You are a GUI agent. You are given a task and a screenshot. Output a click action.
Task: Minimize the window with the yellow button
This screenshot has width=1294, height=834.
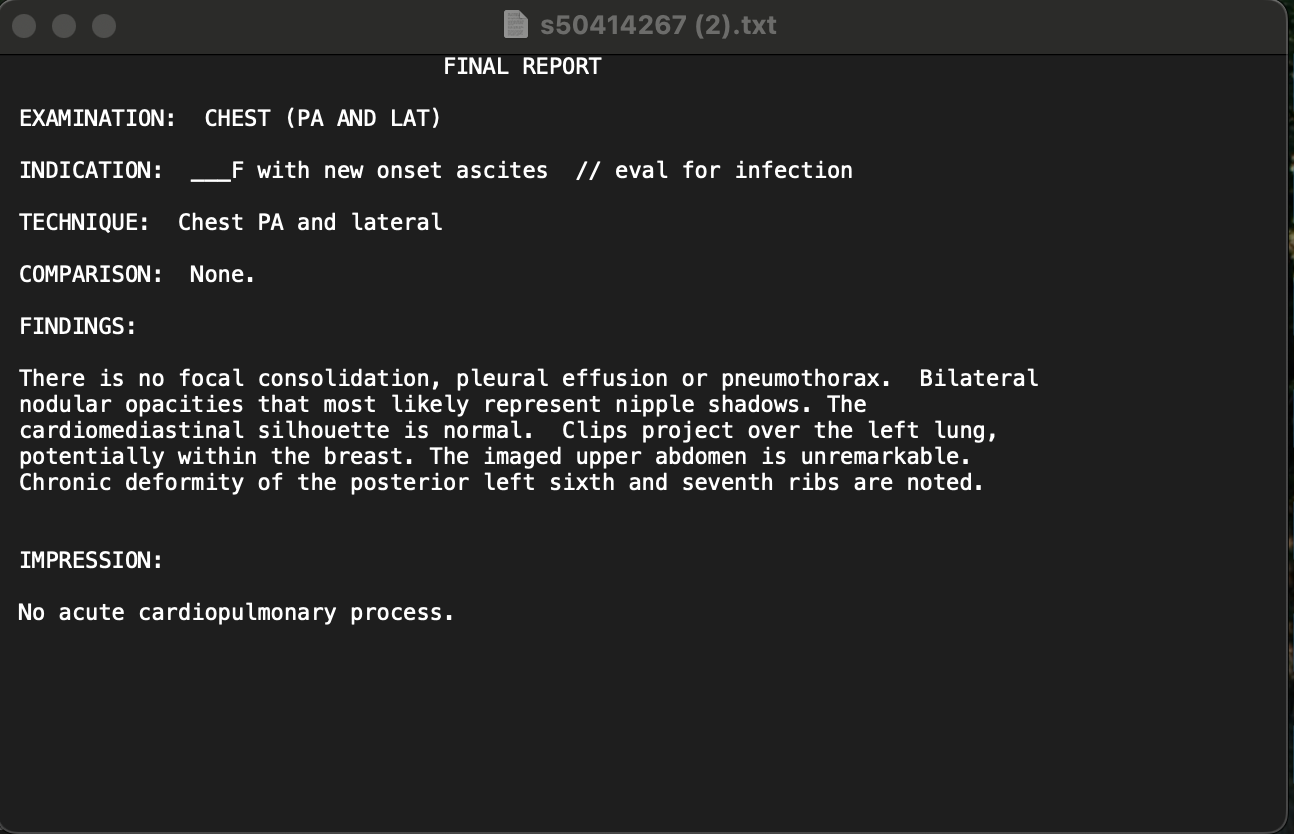pyautogui.click(x=64, y=26)
